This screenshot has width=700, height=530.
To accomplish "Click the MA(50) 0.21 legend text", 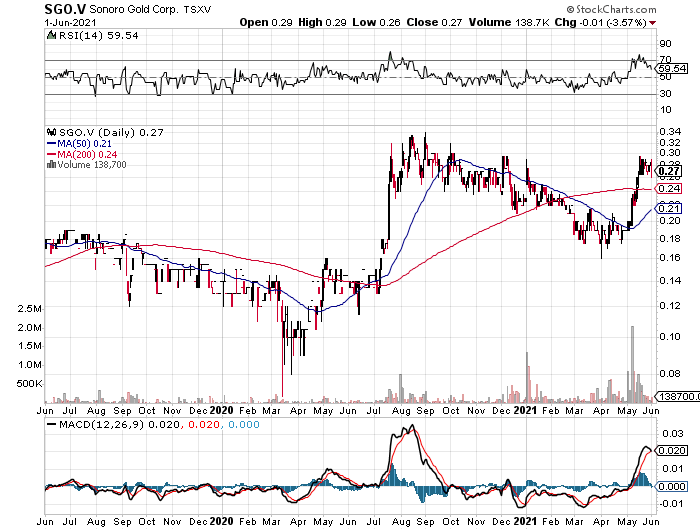I will (84, 144).
